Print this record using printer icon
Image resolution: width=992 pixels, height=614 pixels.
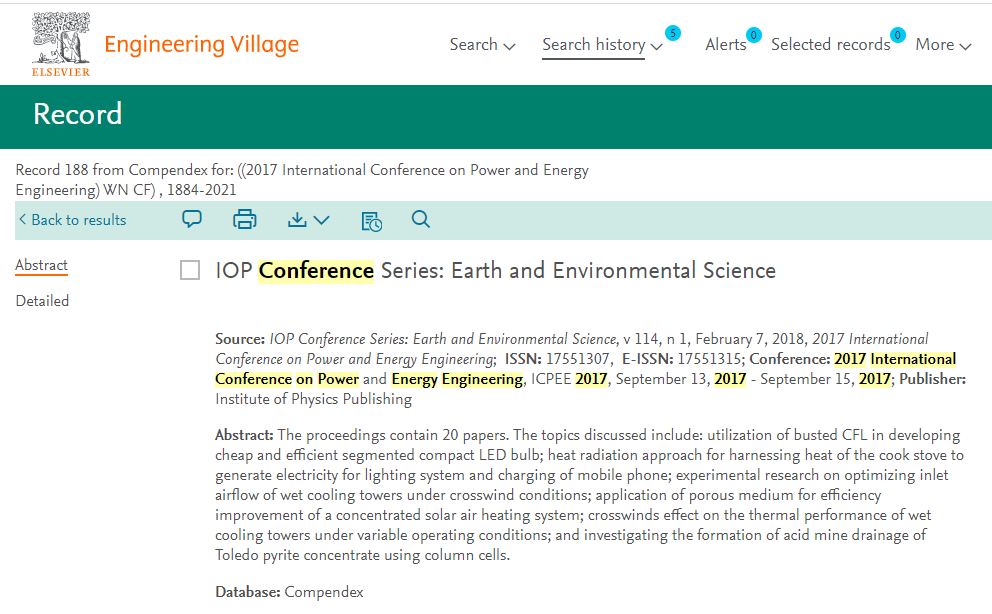click(x=244, y=219)
